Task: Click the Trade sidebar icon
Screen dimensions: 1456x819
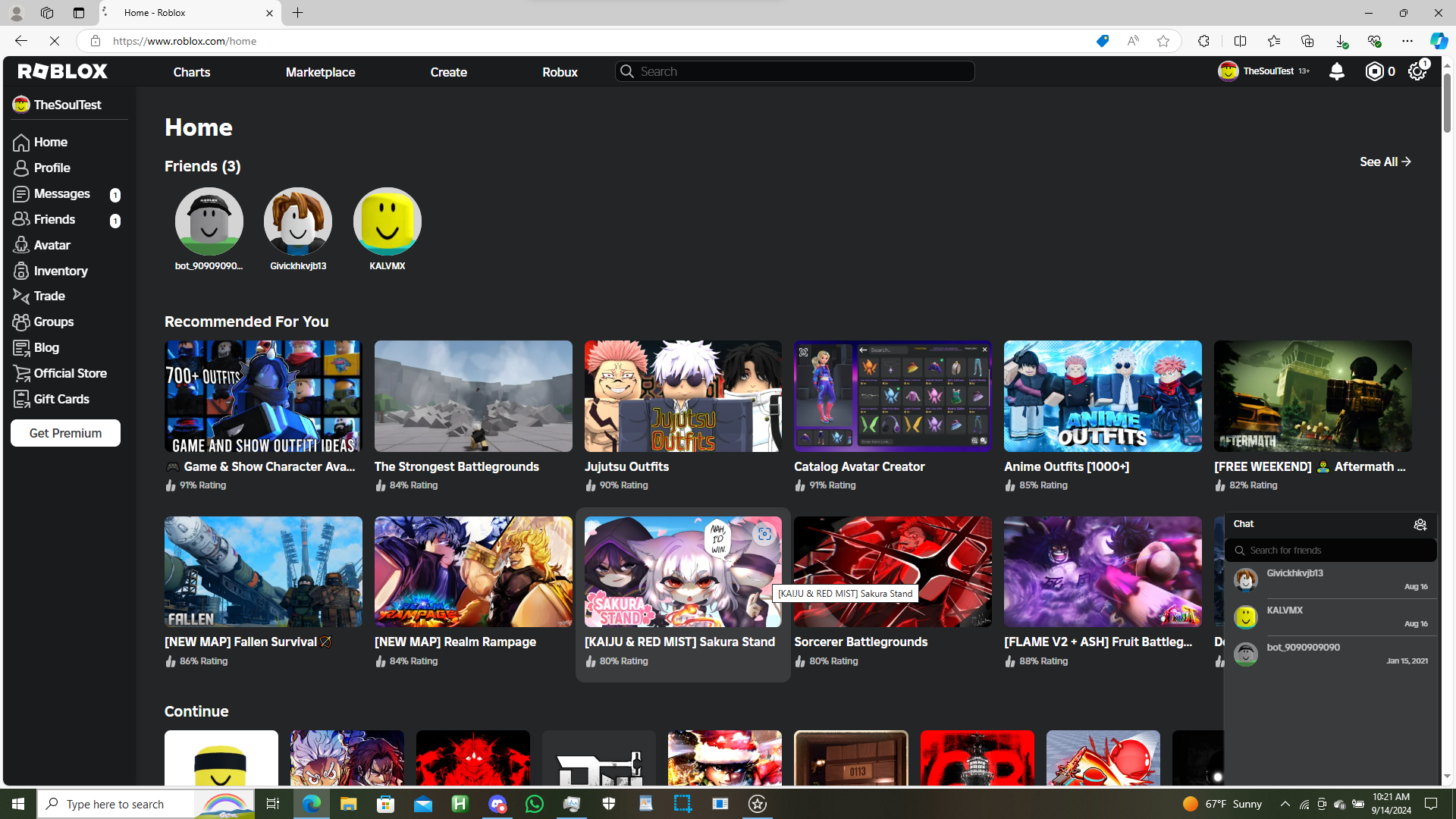Action: (x=21, y=297)
